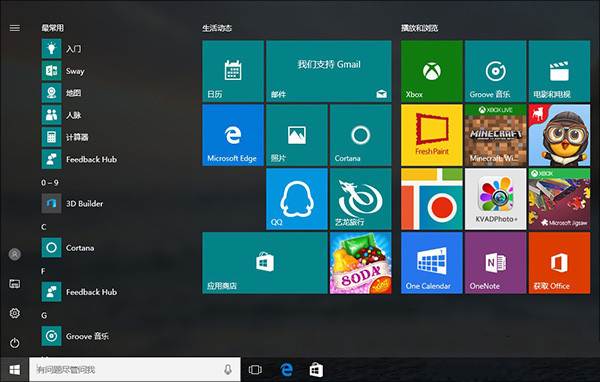Launch Edge from the taskbar
The width and height of the screenshot is (600, 382).
(x=286, y=370)
